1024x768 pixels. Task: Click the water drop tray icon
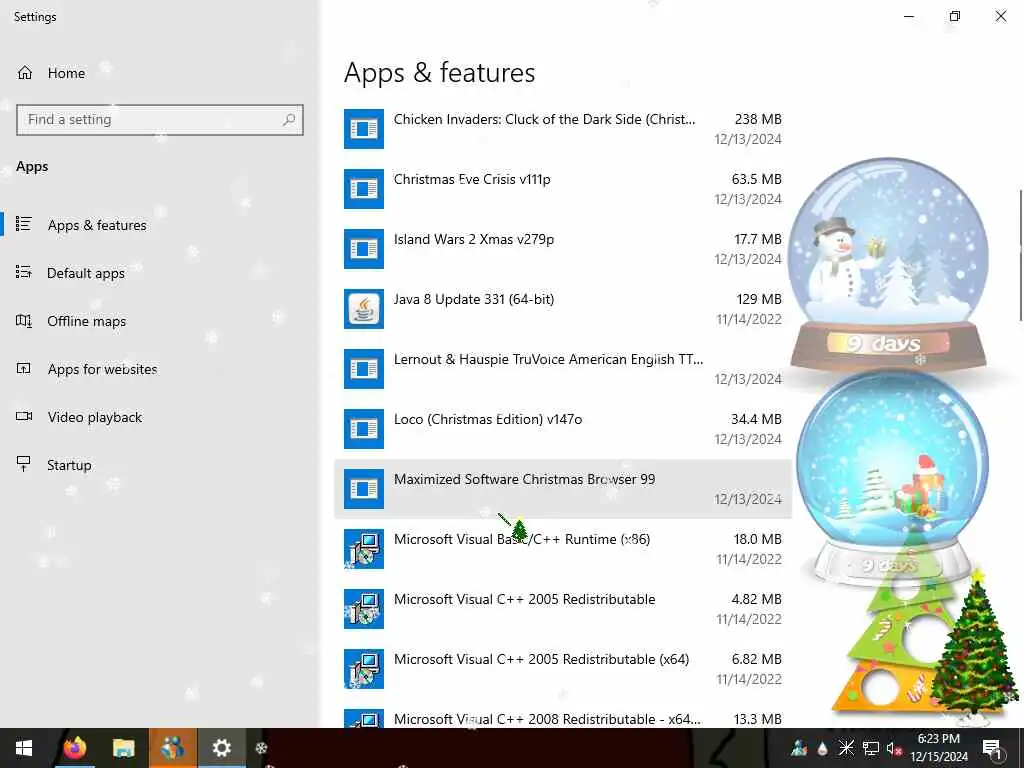(822, 748)
